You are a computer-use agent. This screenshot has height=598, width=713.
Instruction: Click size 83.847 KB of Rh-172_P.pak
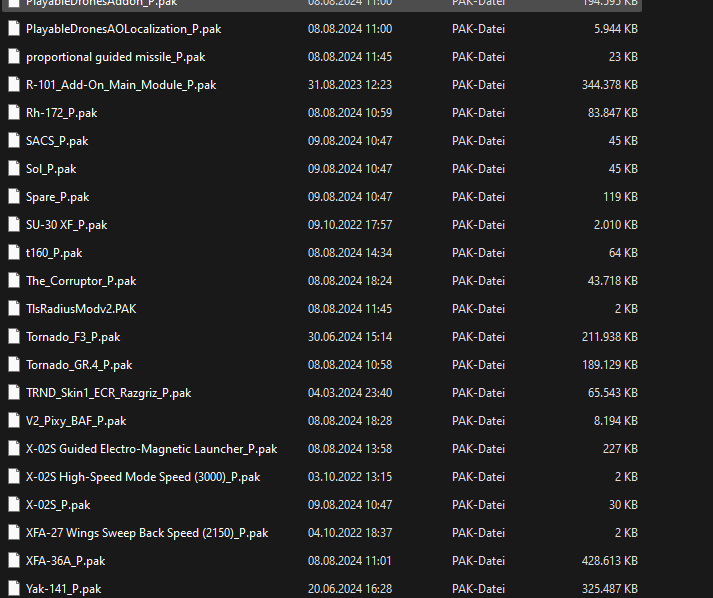(613, 113)
